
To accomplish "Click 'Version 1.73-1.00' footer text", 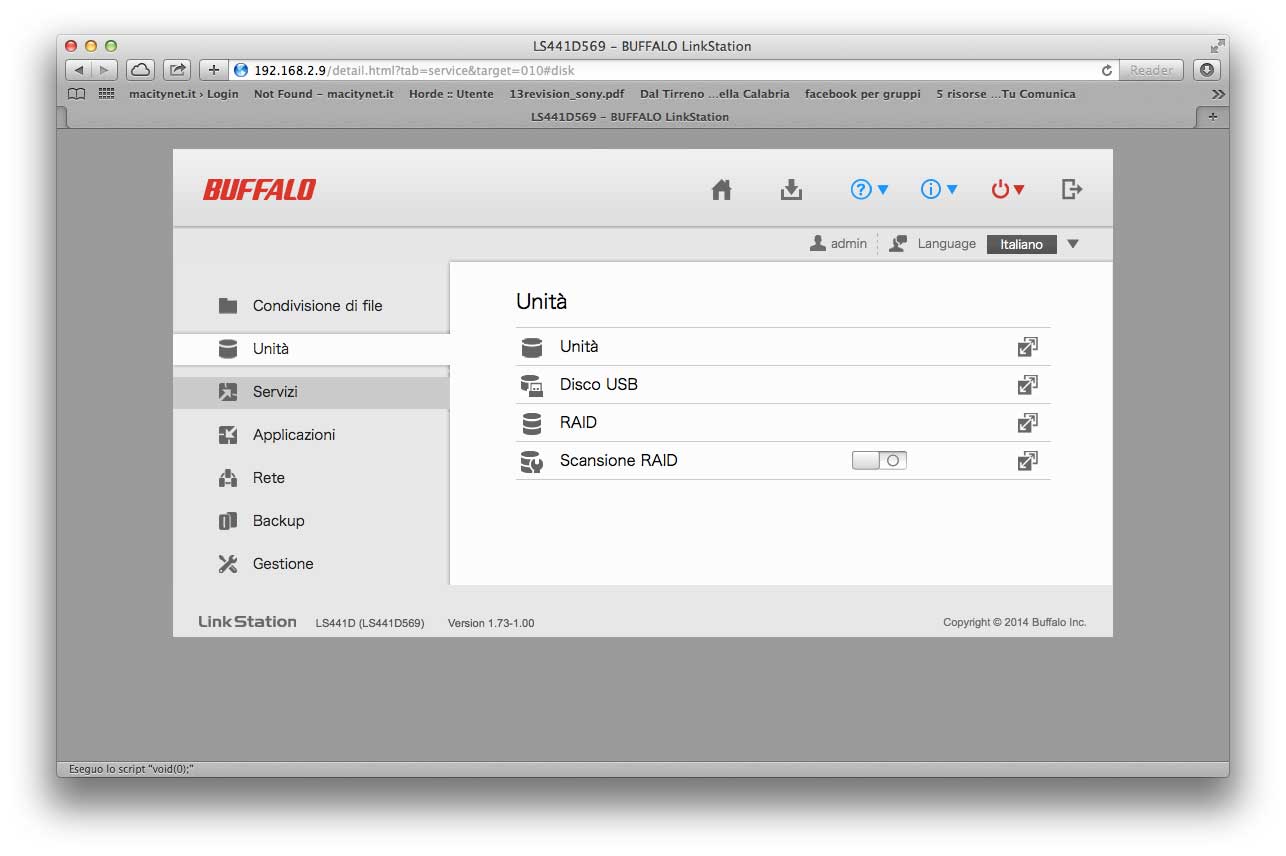I will point(491,623).
